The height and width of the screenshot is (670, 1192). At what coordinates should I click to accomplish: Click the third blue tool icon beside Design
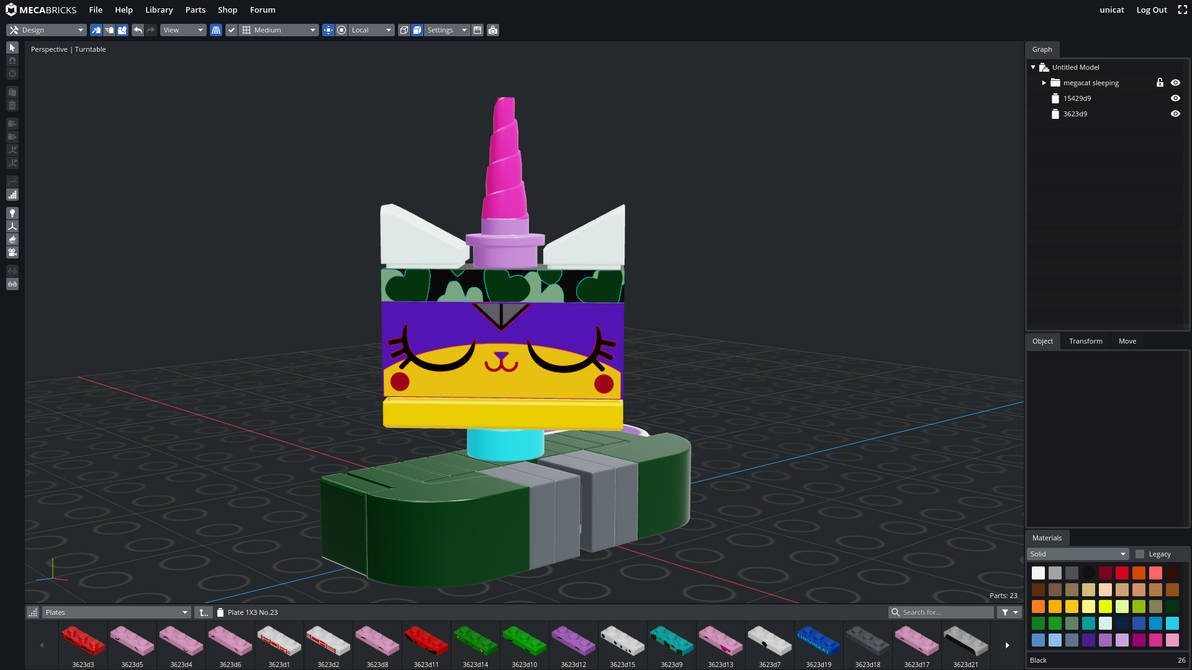click(x=122, y=30)
